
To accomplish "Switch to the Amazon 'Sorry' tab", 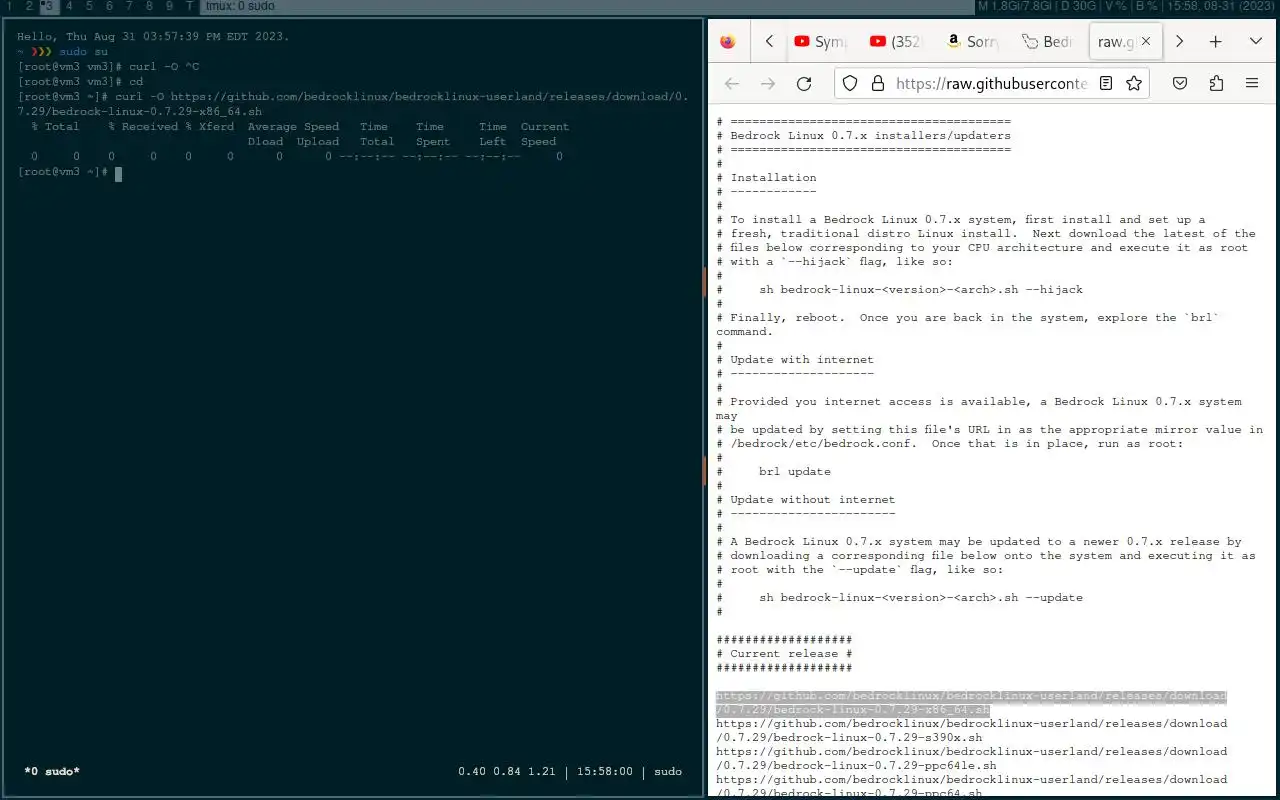I will pyautogui.click(x=973, y=41).
